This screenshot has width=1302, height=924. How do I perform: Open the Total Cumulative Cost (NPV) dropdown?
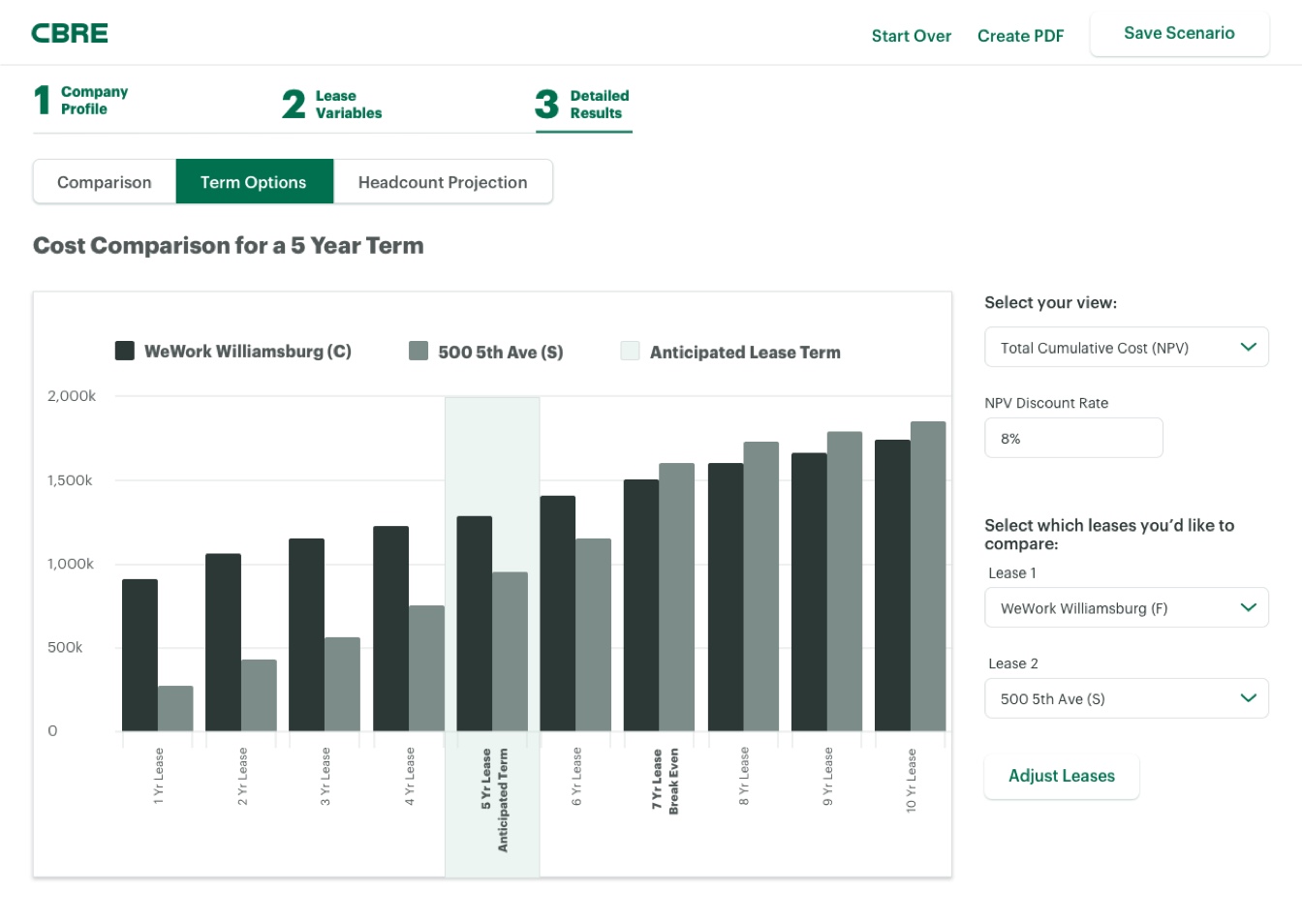point(1127,348)
